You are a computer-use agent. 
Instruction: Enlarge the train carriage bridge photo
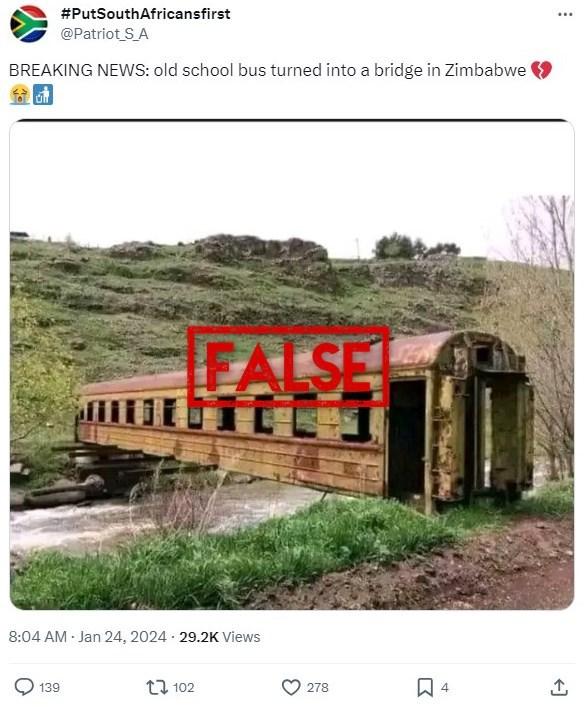coord(292,364)
